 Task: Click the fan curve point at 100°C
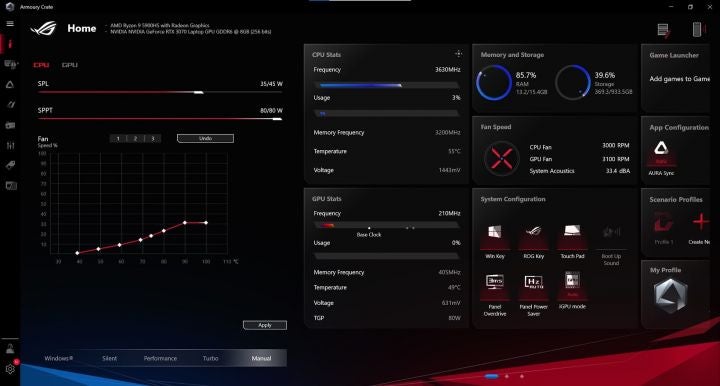tap(206, 223)
